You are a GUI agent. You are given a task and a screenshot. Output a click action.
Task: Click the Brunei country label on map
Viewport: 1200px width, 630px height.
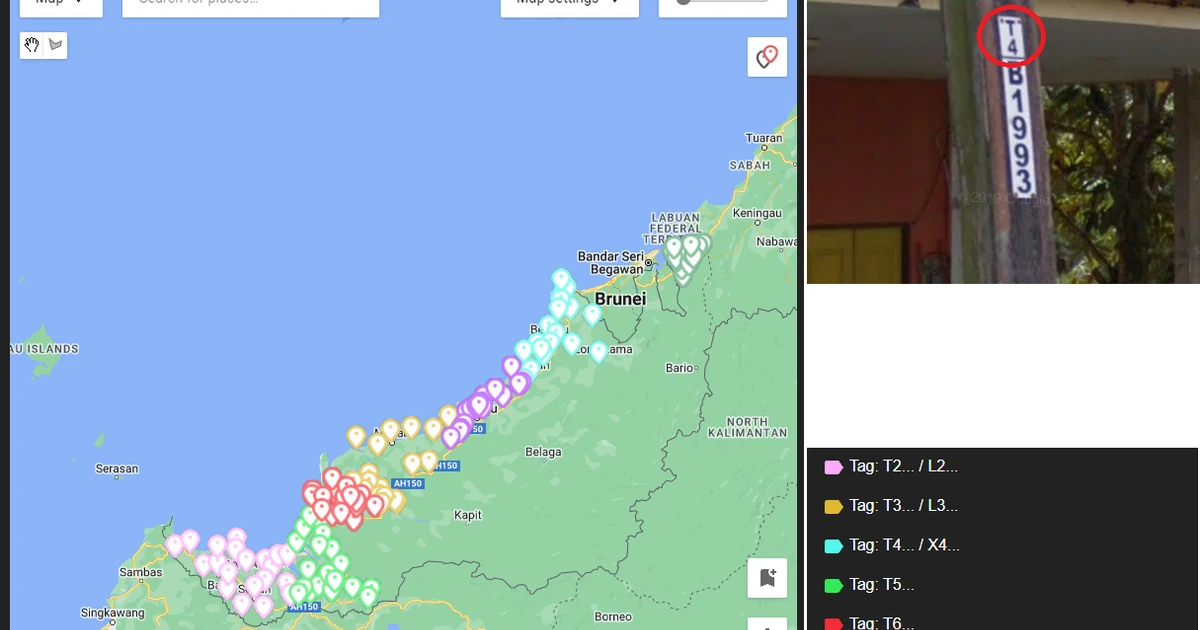(620, 299)
